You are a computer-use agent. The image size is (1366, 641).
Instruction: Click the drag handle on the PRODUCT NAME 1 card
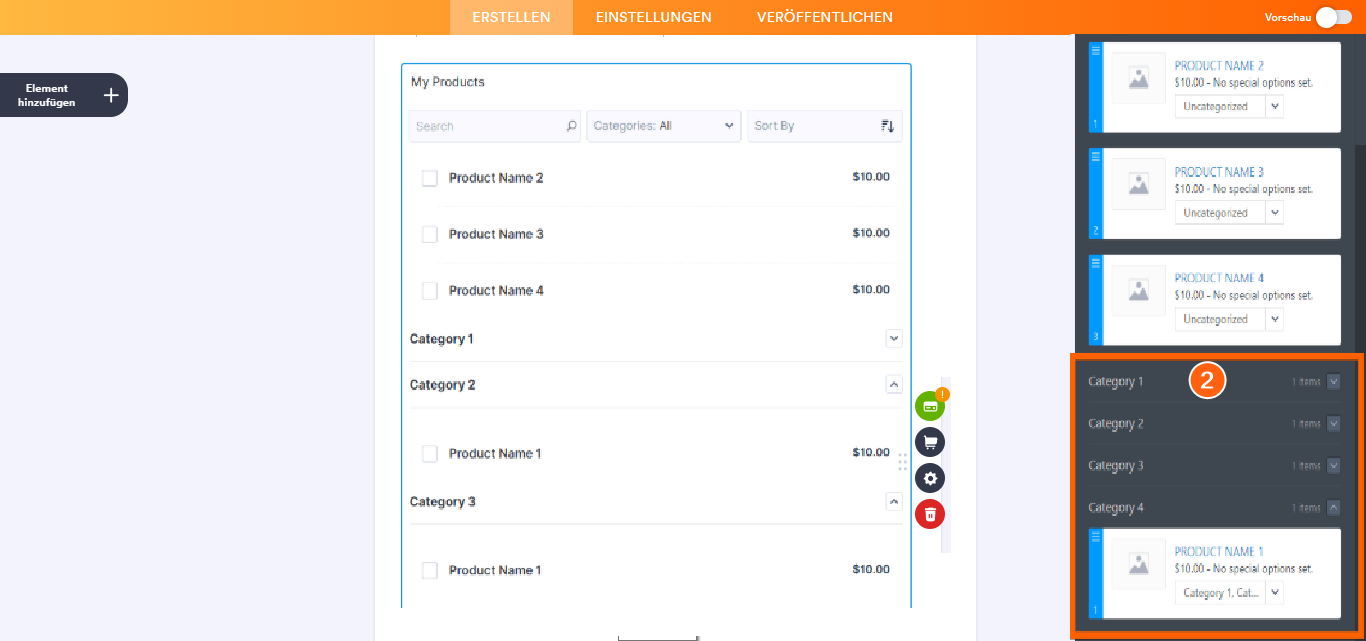click(x=1095, y=537)
